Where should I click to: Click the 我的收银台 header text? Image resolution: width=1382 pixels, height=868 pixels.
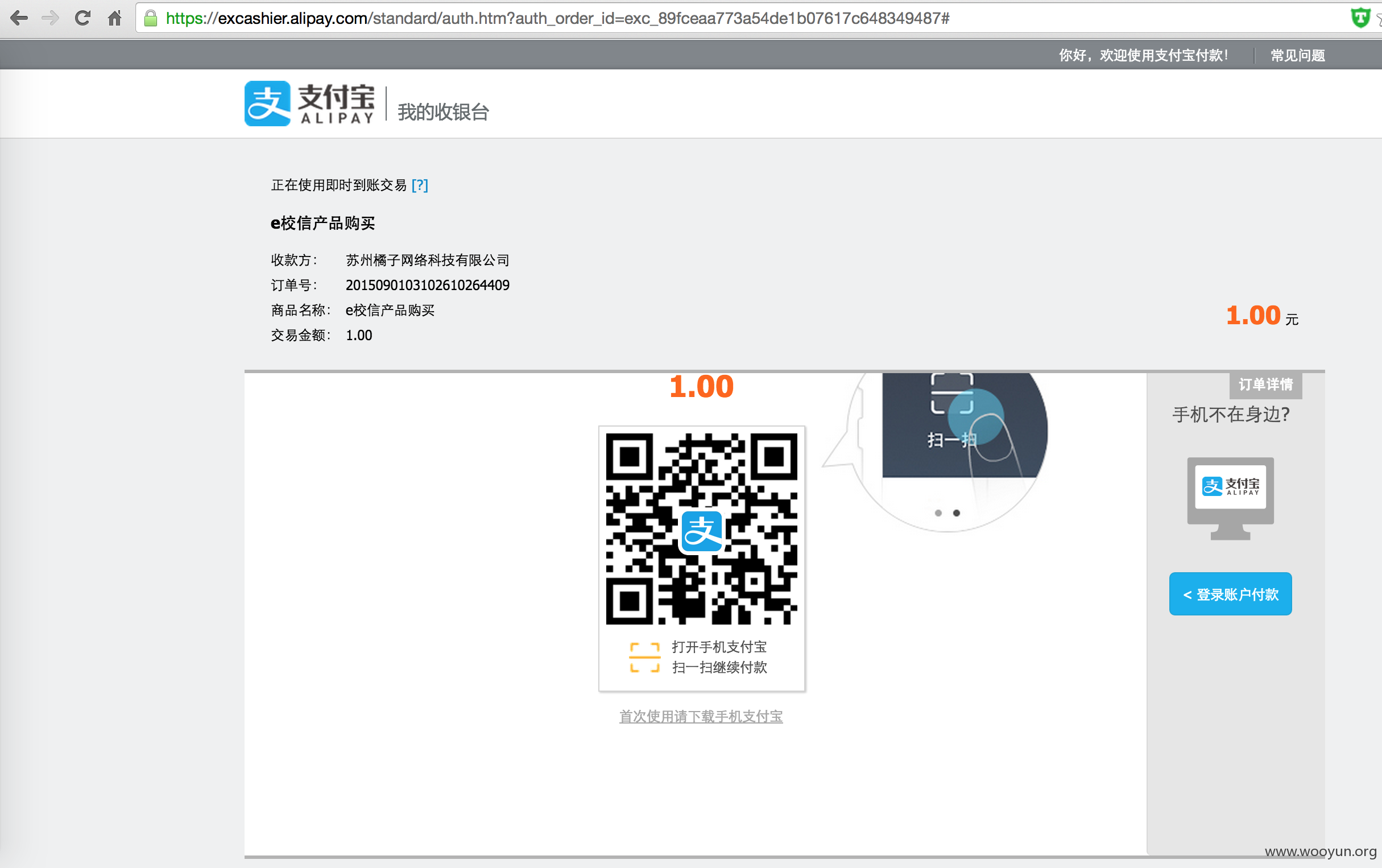[443, 112]
